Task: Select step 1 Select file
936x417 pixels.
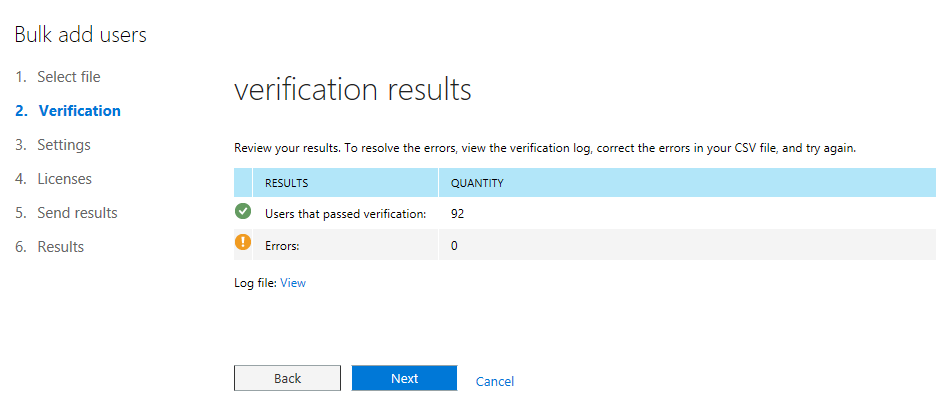Action: tap(58, 77)
